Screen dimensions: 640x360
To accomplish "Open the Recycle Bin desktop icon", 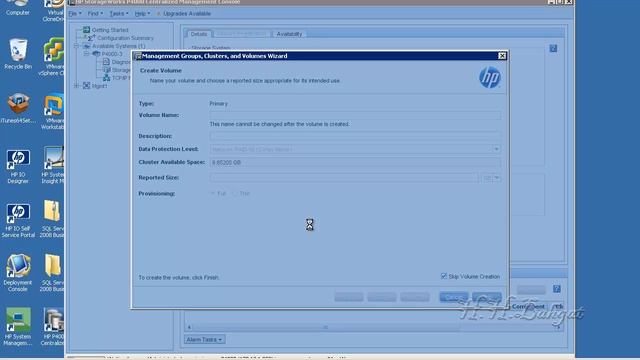I will click(18, 53).
